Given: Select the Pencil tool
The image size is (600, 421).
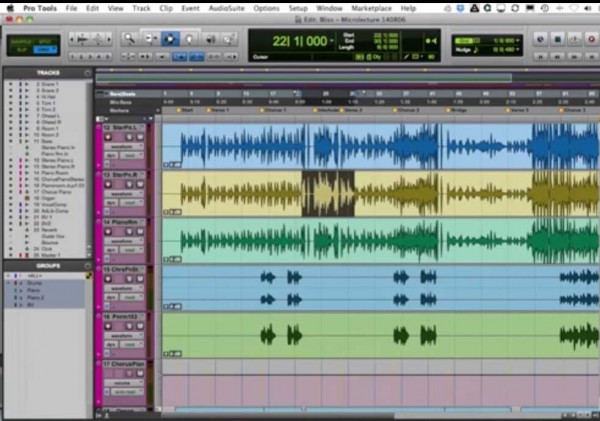Looking at the screenshot, I should coord(229,39).
